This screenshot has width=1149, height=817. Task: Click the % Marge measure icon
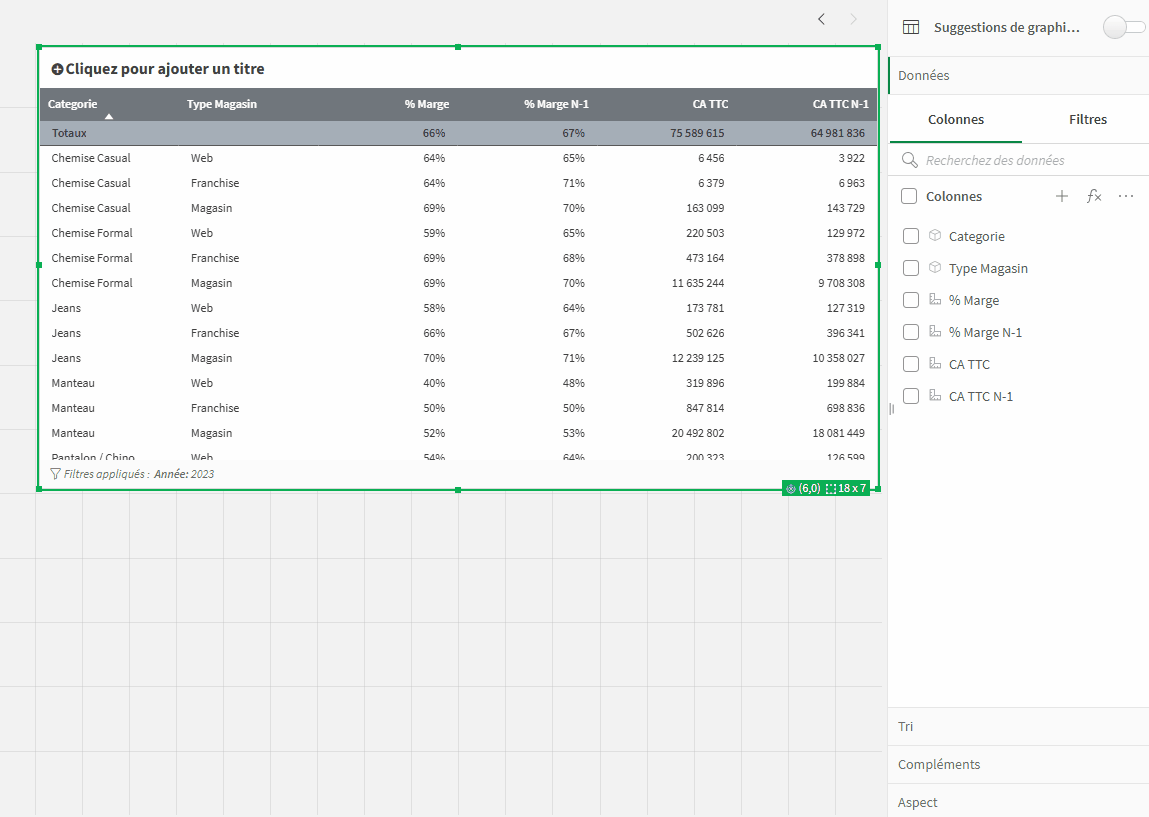pyautogui.click(x=935, y=299)
